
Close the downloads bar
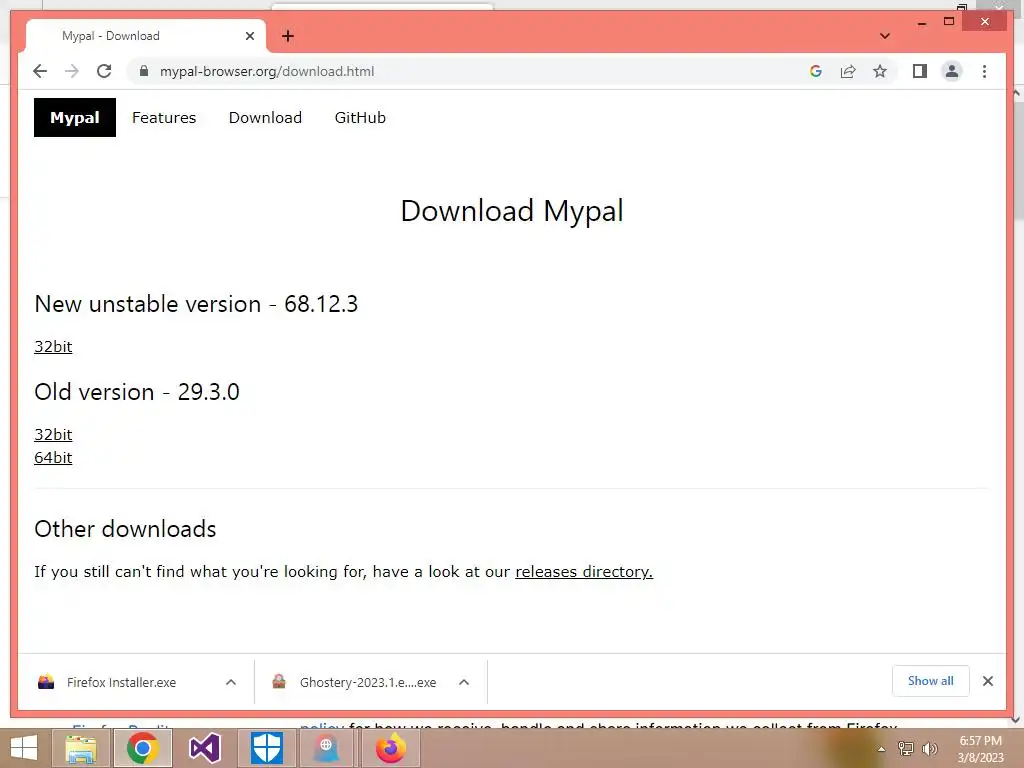tap(988, 681)
